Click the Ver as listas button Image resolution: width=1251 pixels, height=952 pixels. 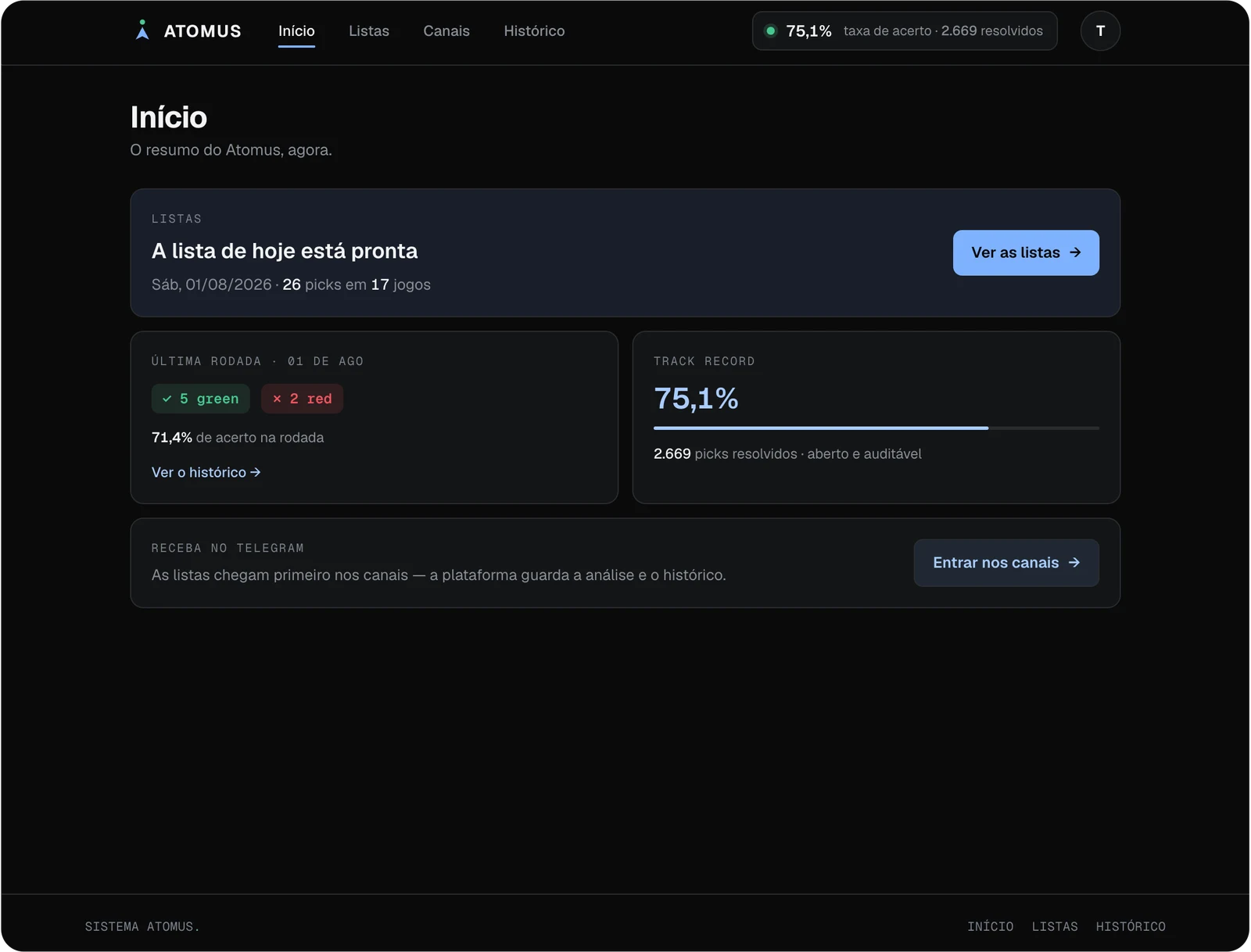pos(1026,252)
